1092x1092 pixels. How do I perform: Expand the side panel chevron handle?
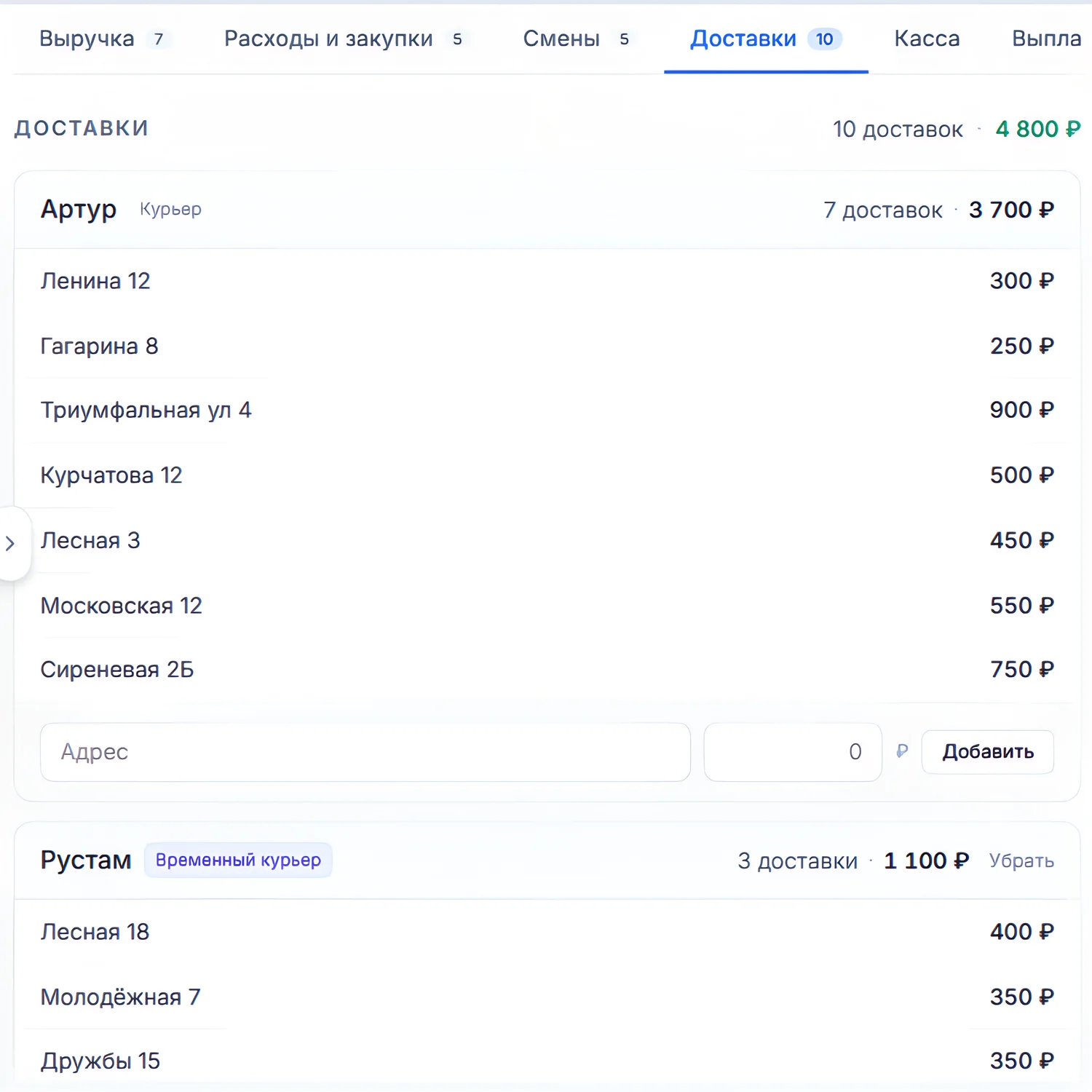click(11, 543)
